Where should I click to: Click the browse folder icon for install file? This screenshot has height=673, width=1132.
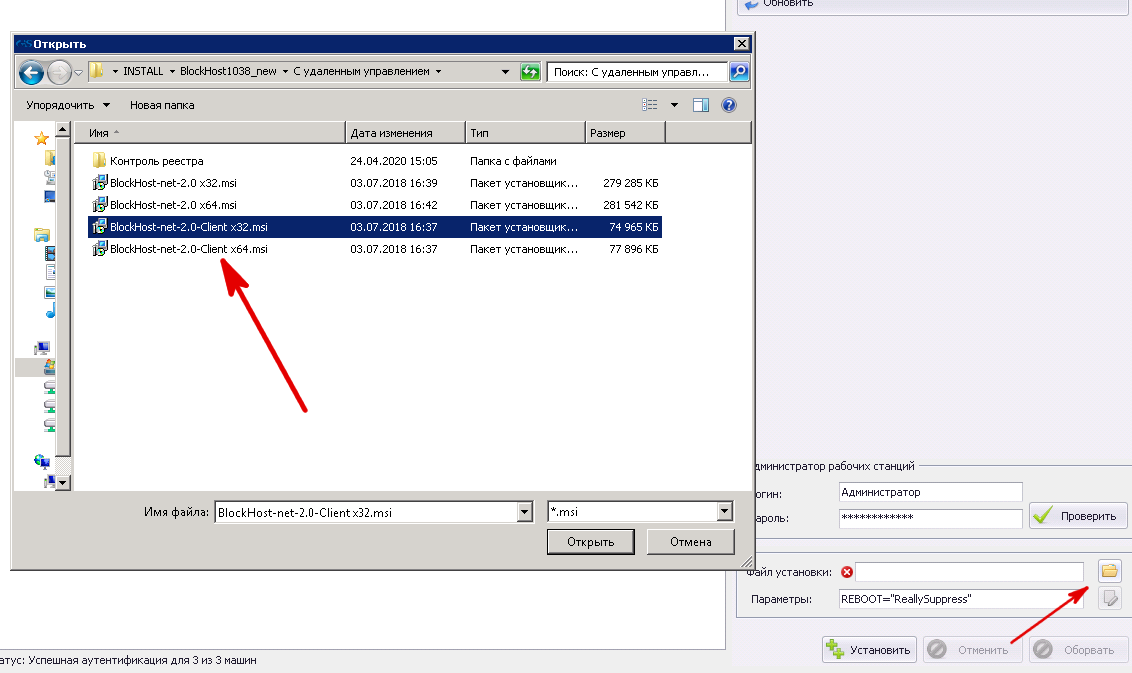(1110, 570)
